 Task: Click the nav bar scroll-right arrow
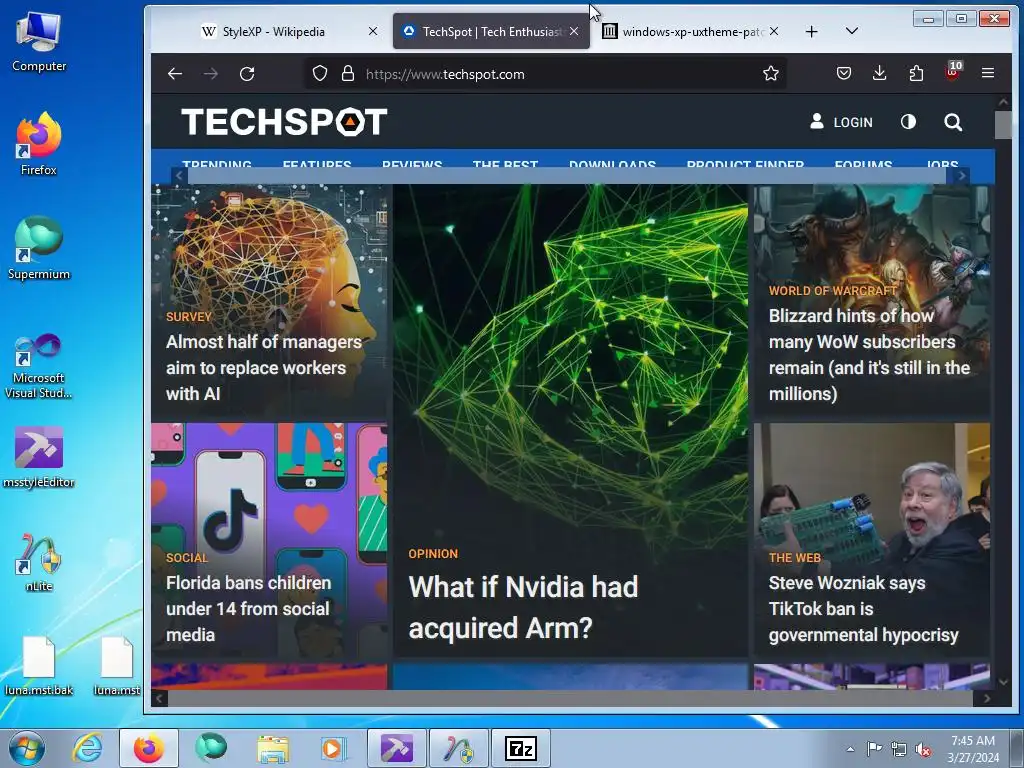click(961, 176)
